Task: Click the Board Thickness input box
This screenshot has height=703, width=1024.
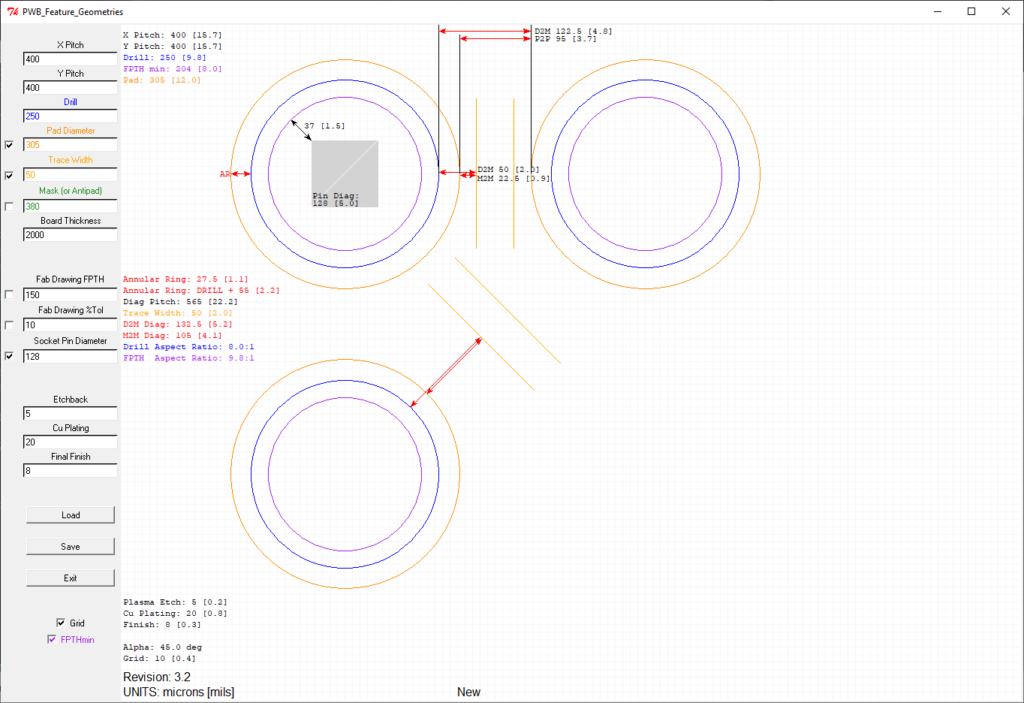Action: click(x=70, y=235)
